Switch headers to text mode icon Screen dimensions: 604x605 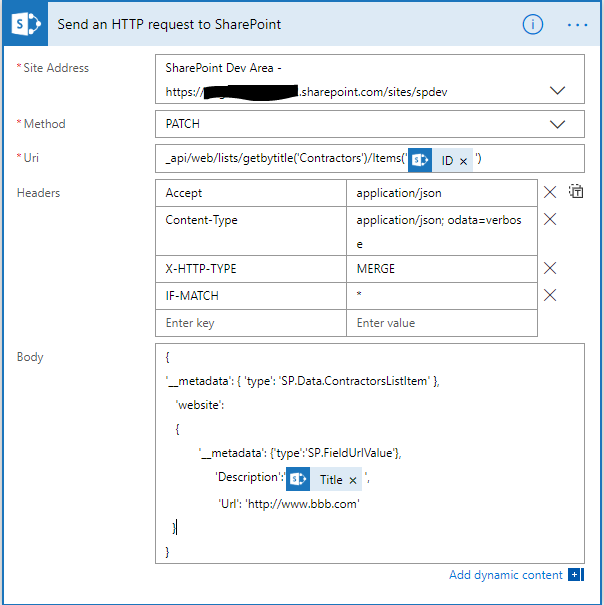[x=576, y=191]
